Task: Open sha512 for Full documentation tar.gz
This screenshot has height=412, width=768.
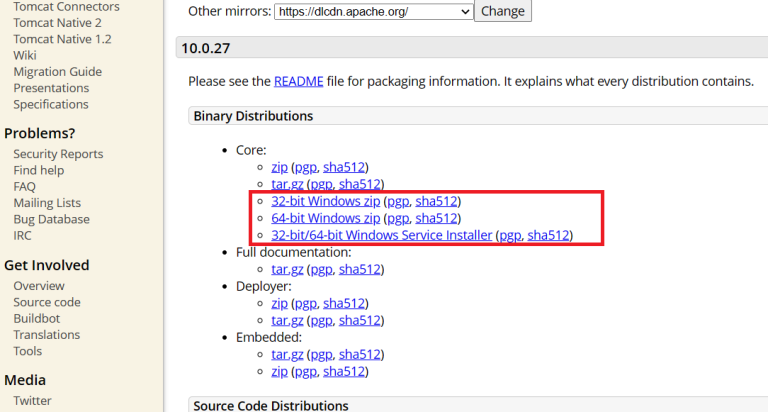Action: [x=360, y=269]
